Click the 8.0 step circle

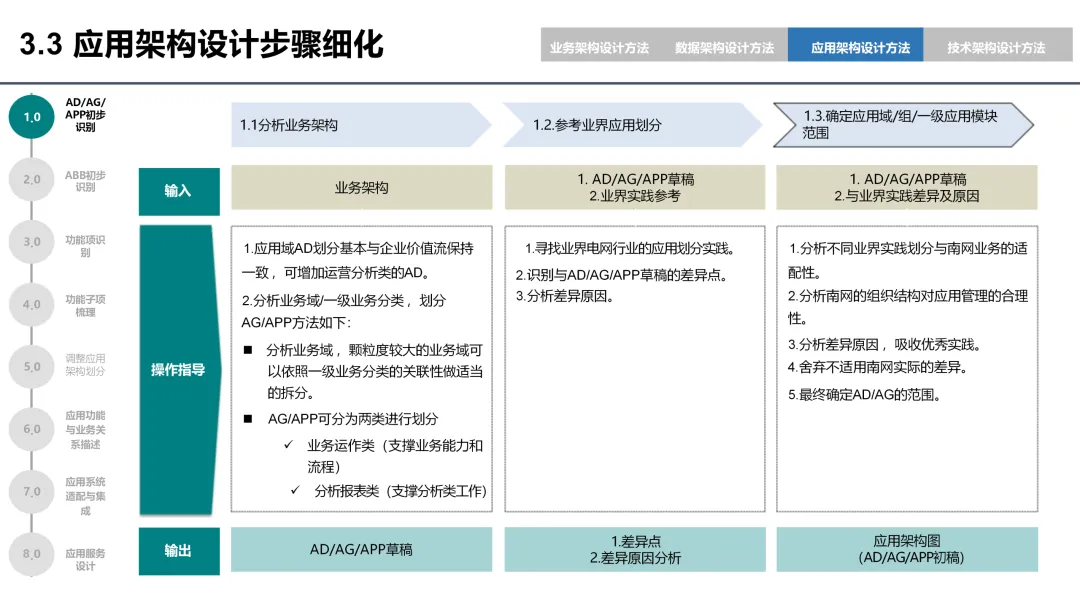click(x=32, y=554)
